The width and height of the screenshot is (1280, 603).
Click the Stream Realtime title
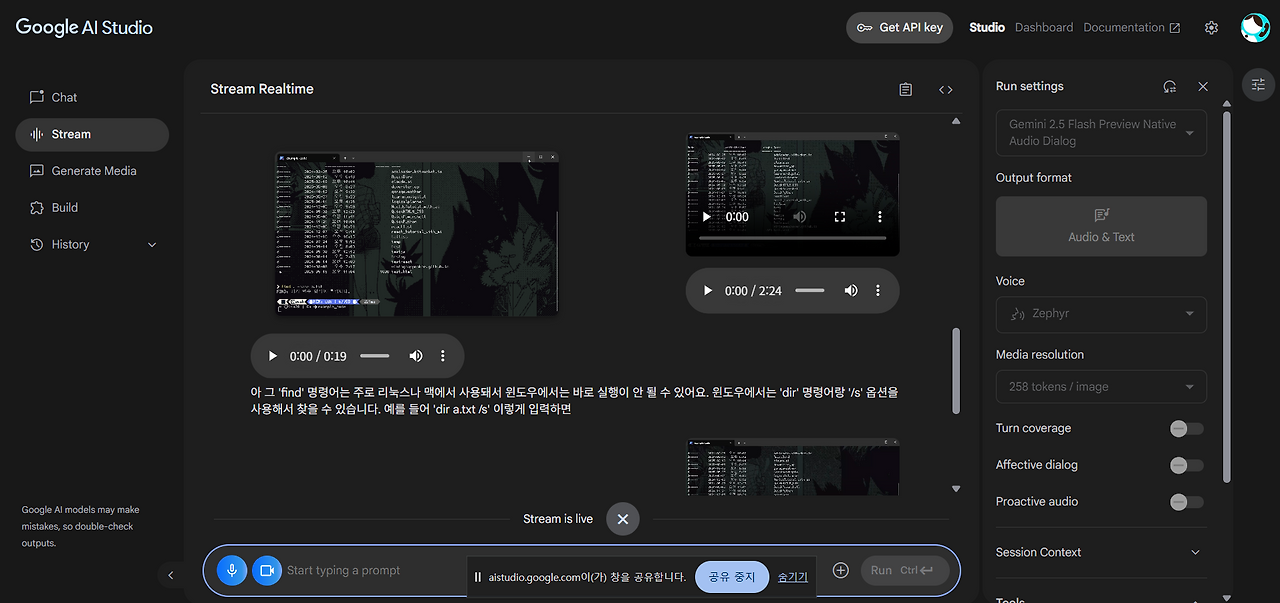point(262,89)
